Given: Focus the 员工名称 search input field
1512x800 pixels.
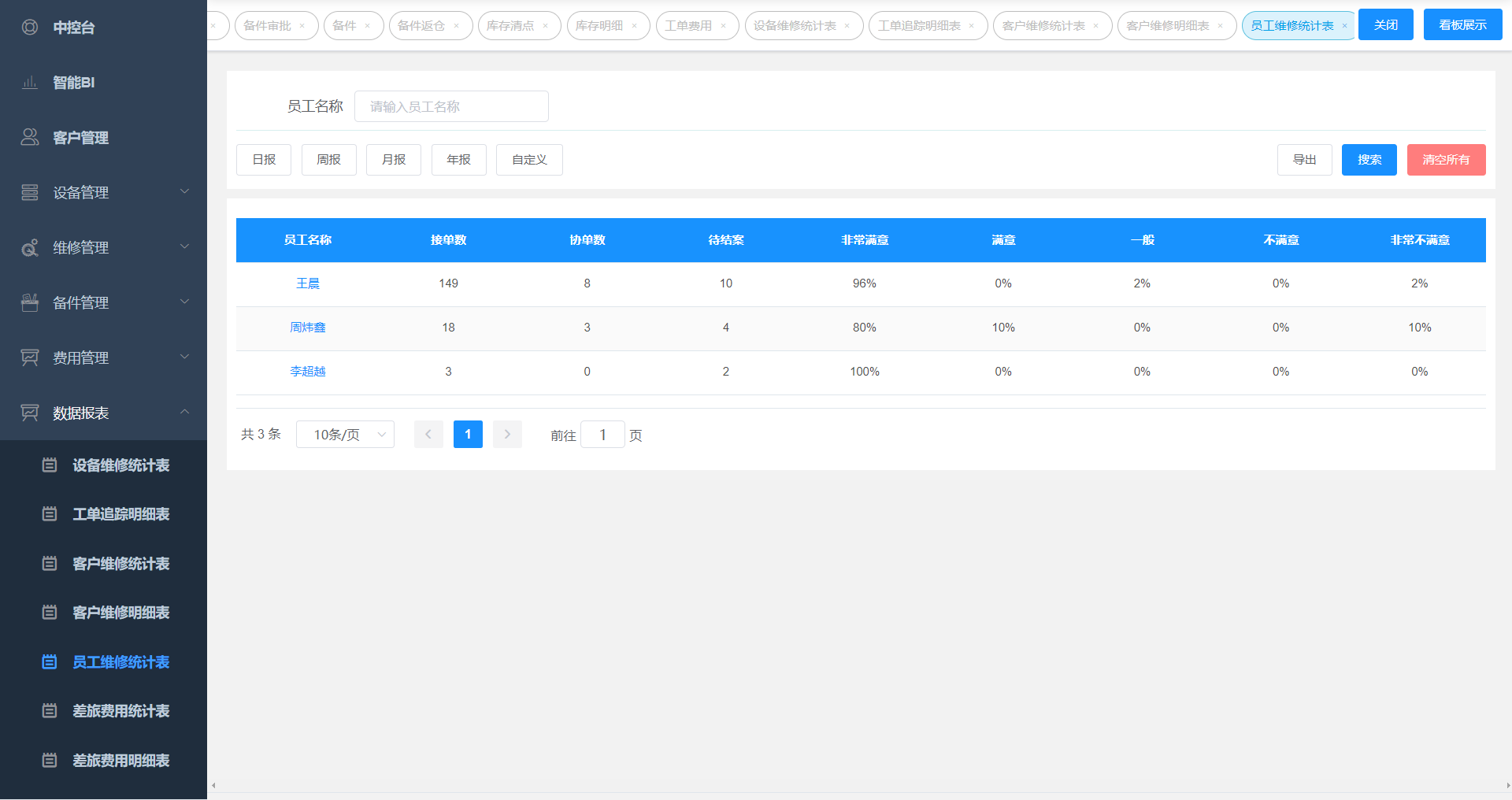Looking at the screenshot, I should 451,106.
